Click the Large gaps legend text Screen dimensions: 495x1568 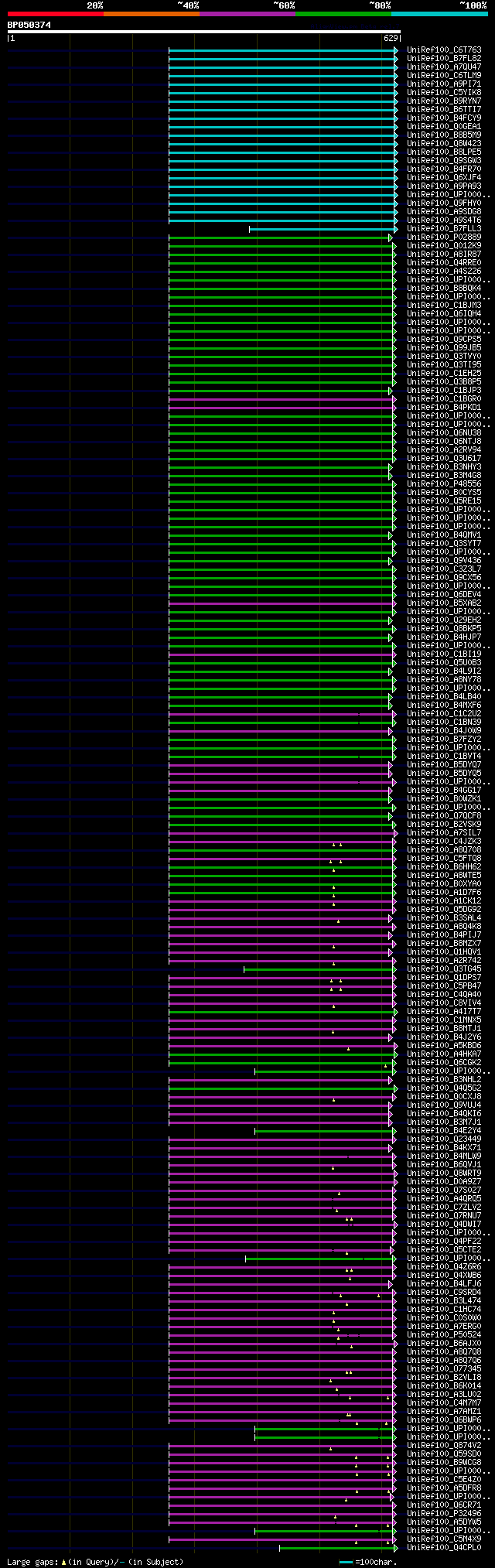[95, 1562]
